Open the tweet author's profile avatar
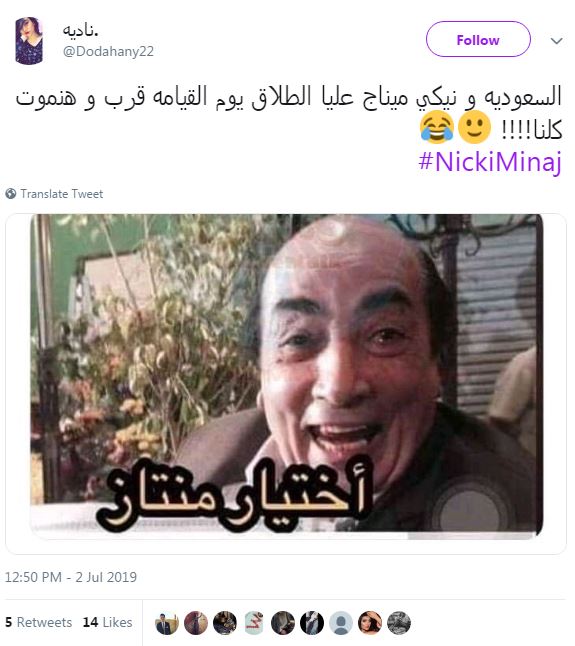 29,41
